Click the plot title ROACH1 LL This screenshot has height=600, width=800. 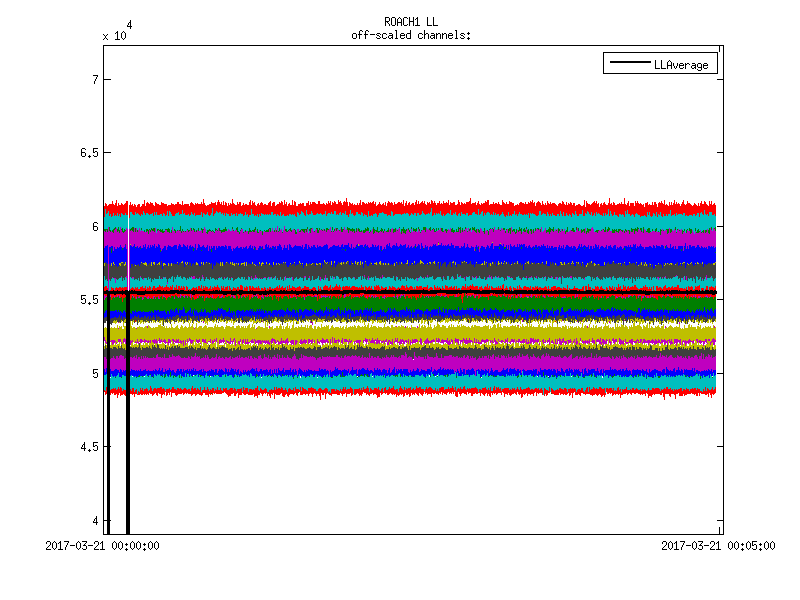tap(411, 22)
